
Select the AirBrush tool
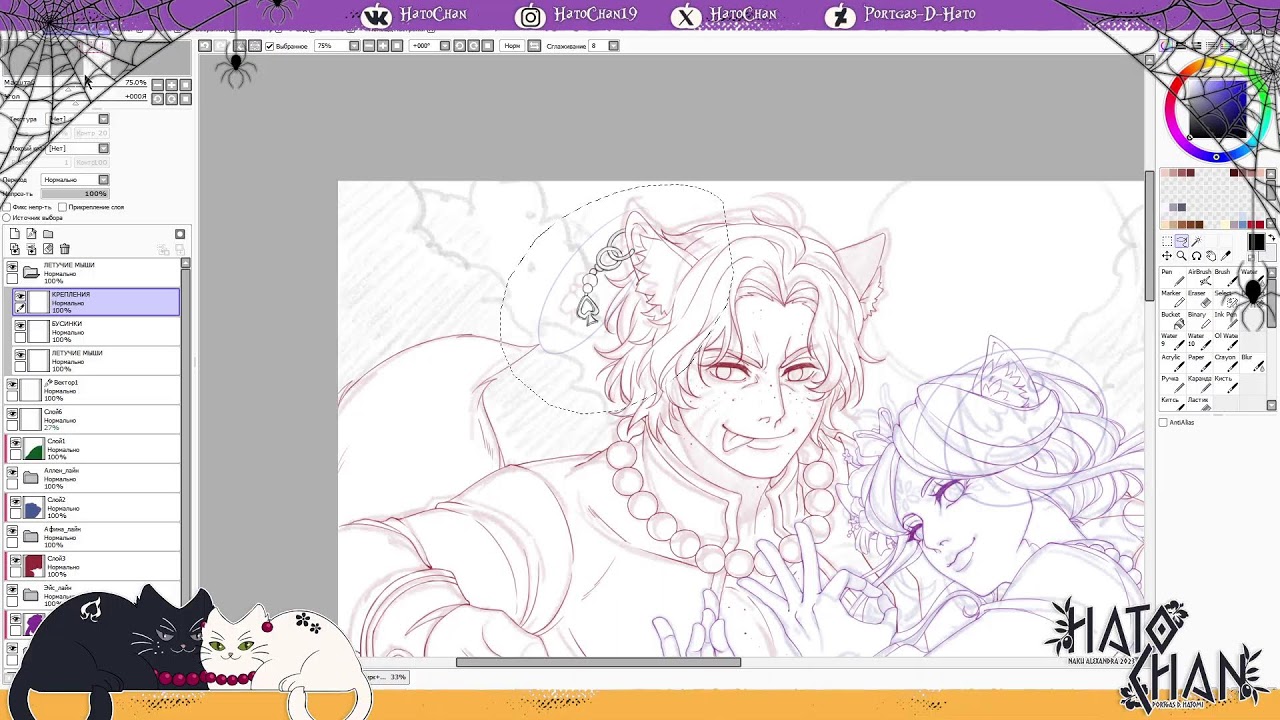pyautogui.click(x=1198, y=277)
